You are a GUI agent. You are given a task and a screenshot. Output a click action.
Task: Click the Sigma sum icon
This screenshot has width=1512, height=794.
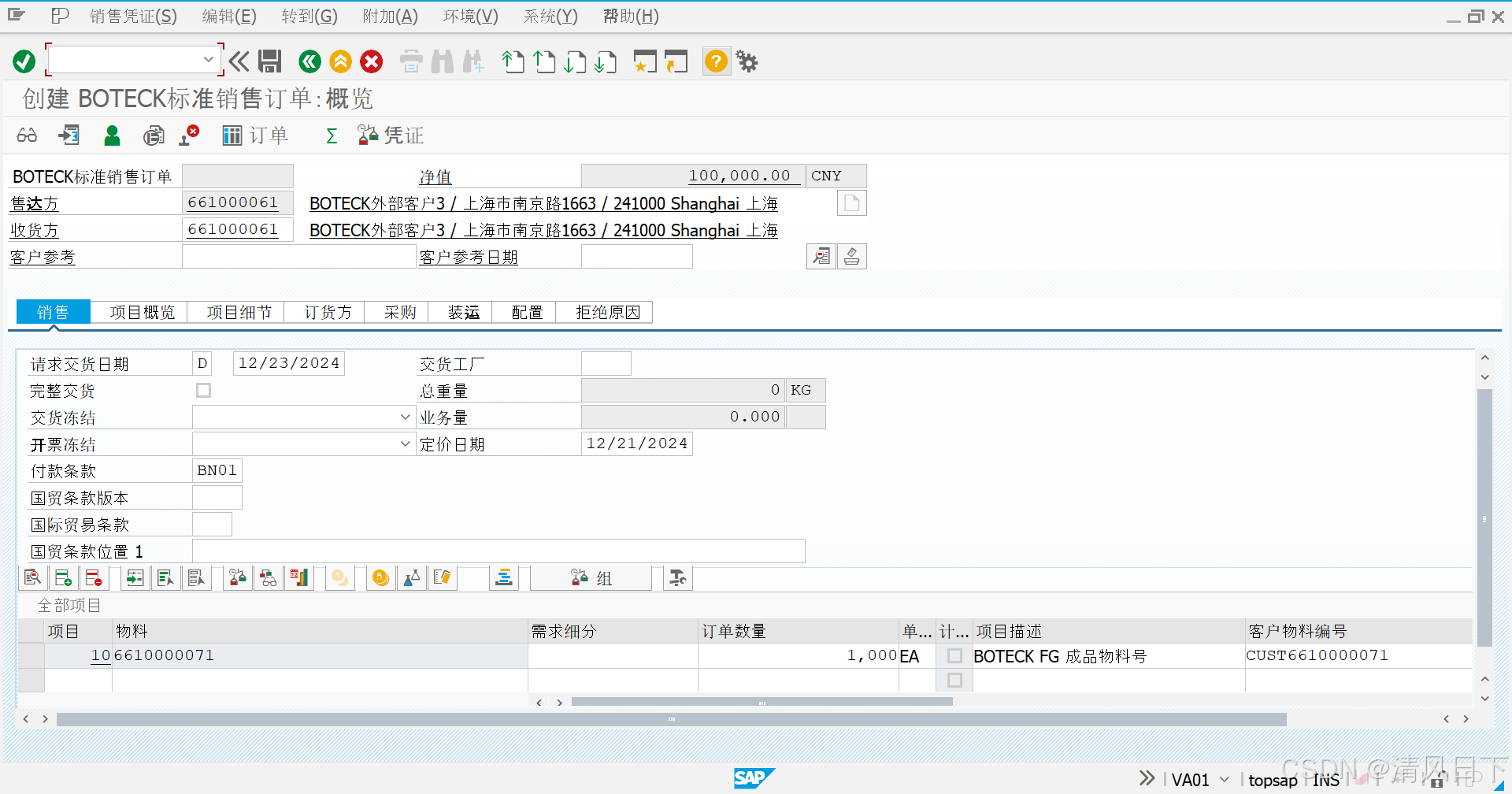tap(332, 136)
